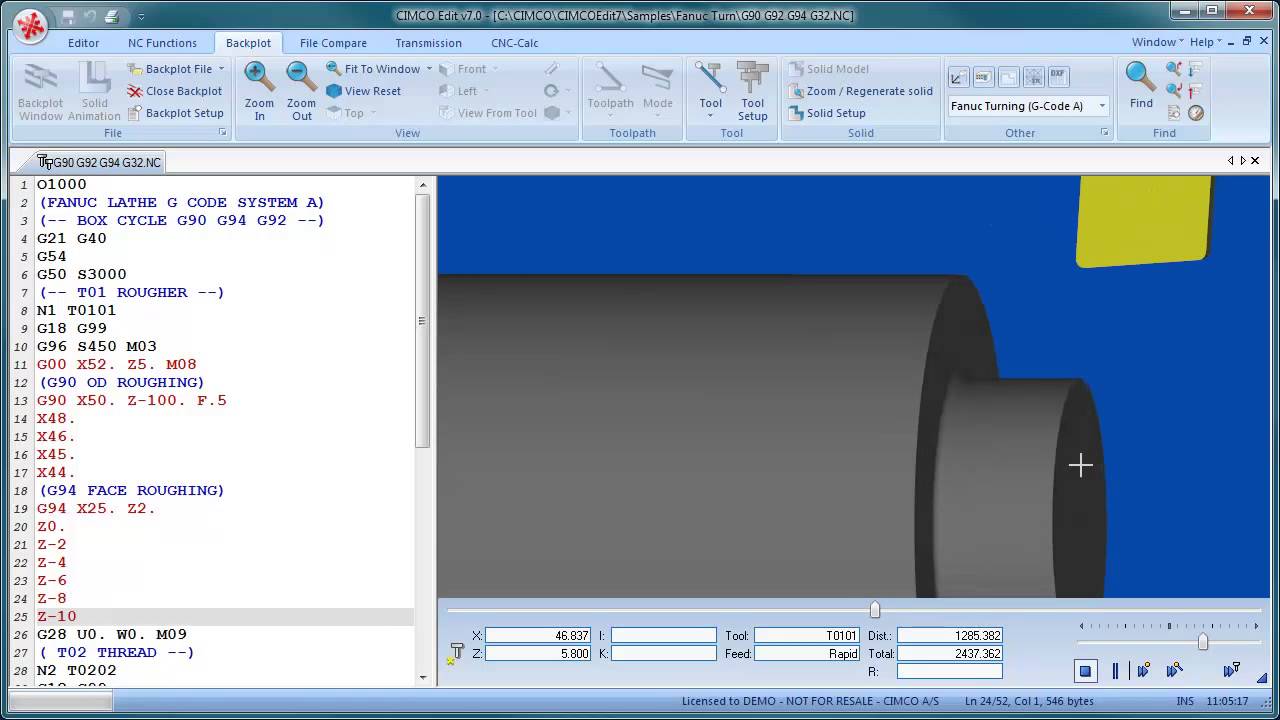The height and width of the screenshot is (720, 1280).
Task: Click the File group dialog launcher
Action: coord(222,133)
